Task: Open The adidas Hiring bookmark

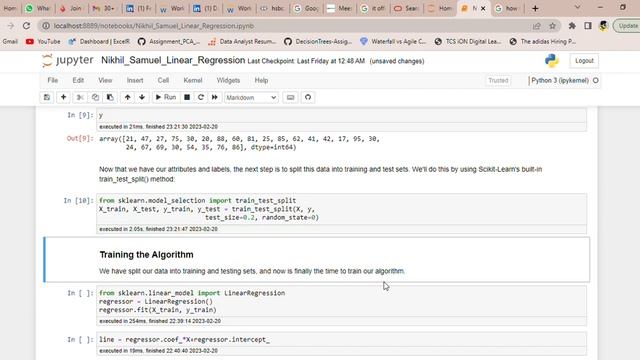Action: point(543,41)
